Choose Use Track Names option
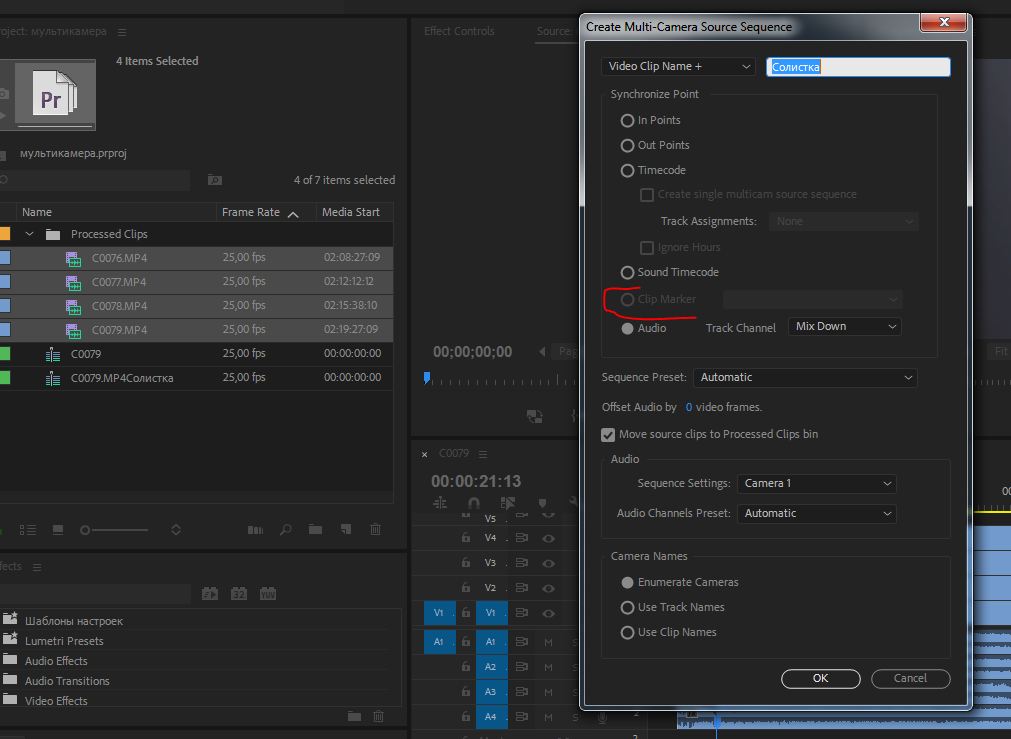This screenshot has width=1011, height=739. (x=627, y=607)
